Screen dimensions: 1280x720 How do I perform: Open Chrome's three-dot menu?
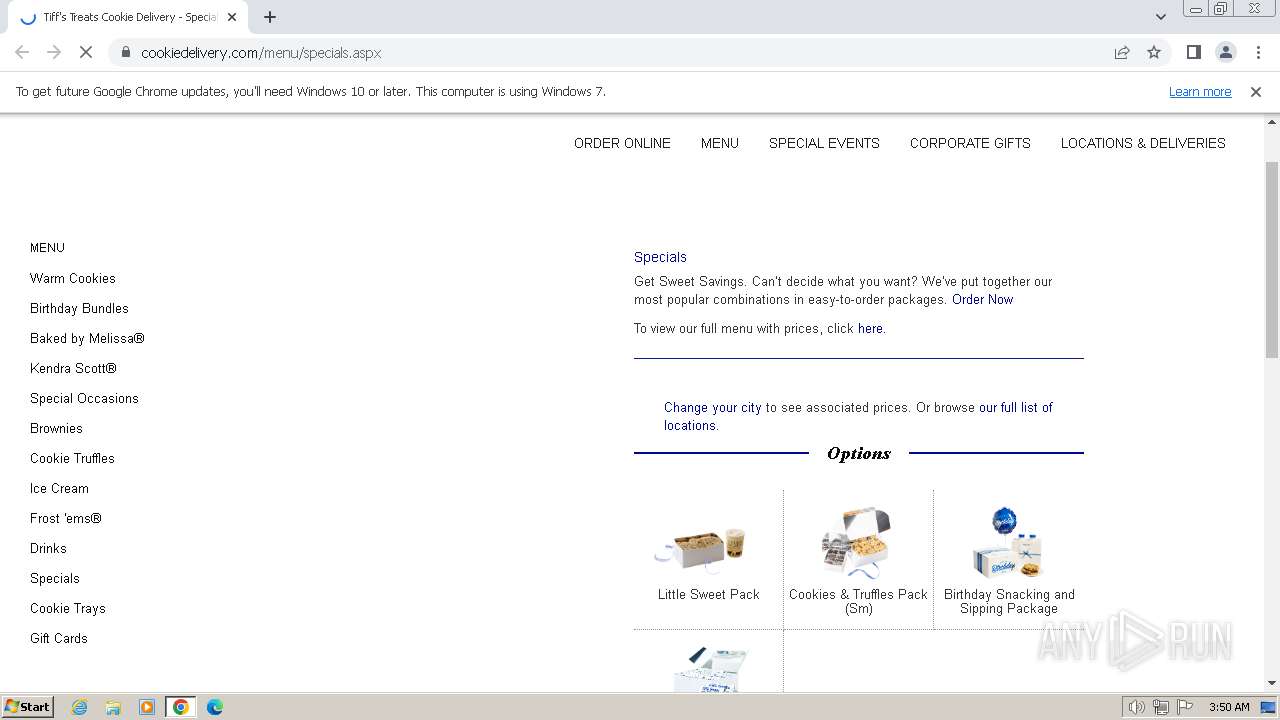[1258, 53]
